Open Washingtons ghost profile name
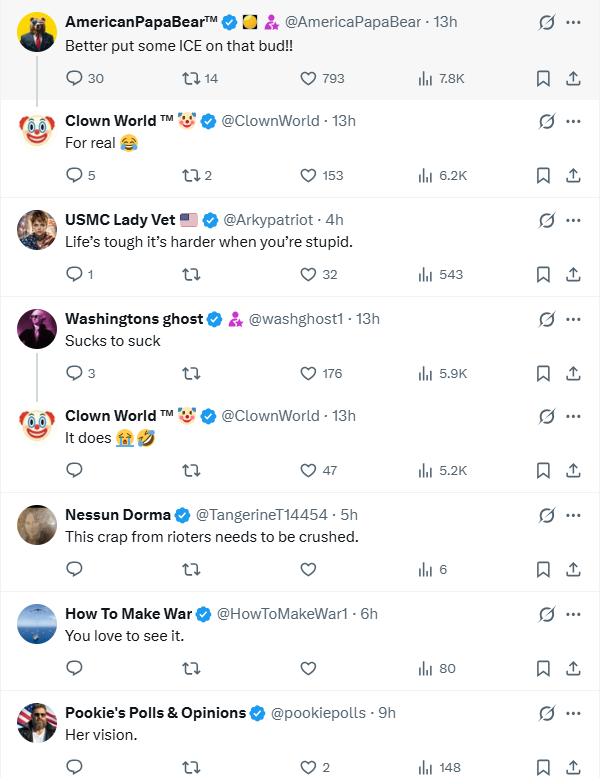This screenshot has width=607, height=778. tap(134, 319)
